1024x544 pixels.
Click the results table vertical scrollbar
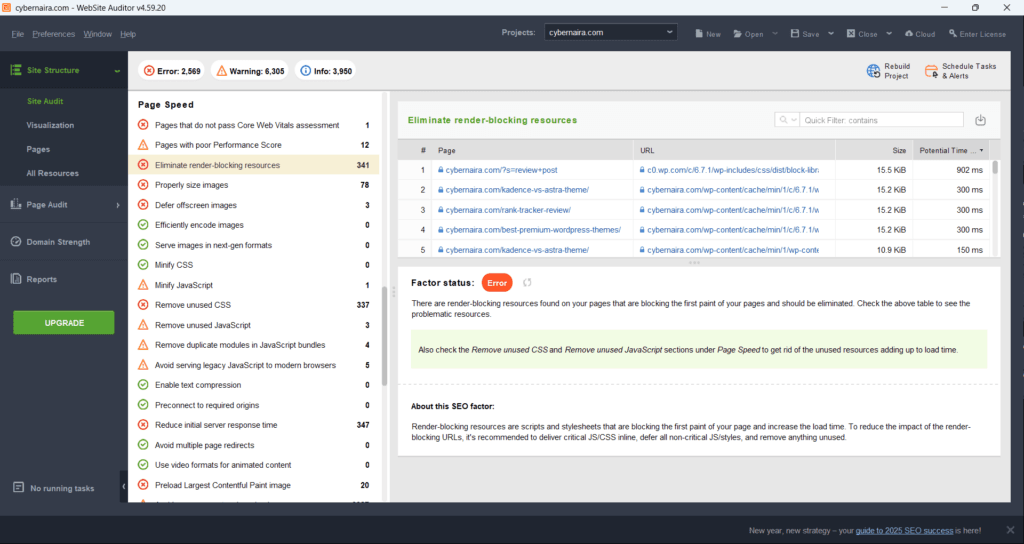(995, 167)
